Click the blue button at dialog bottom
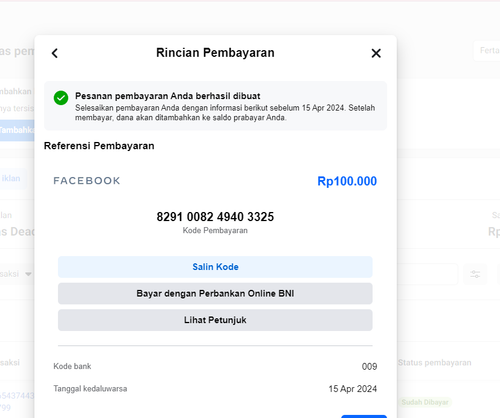500x418 pixels. point(364,416)
